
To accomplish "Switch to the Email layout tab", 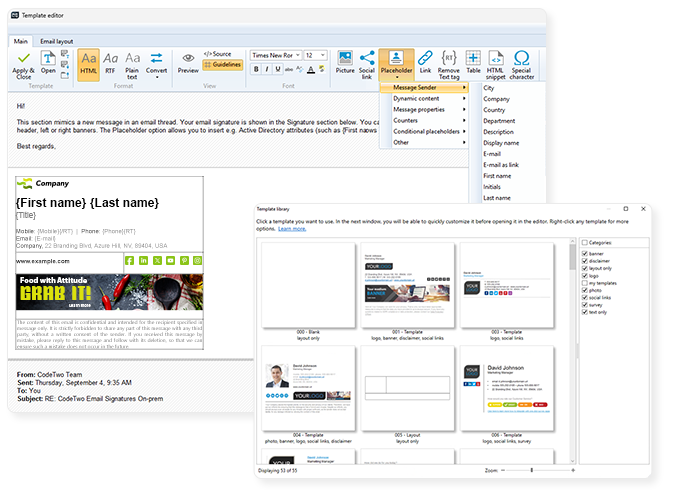I will tap(57, 41).
